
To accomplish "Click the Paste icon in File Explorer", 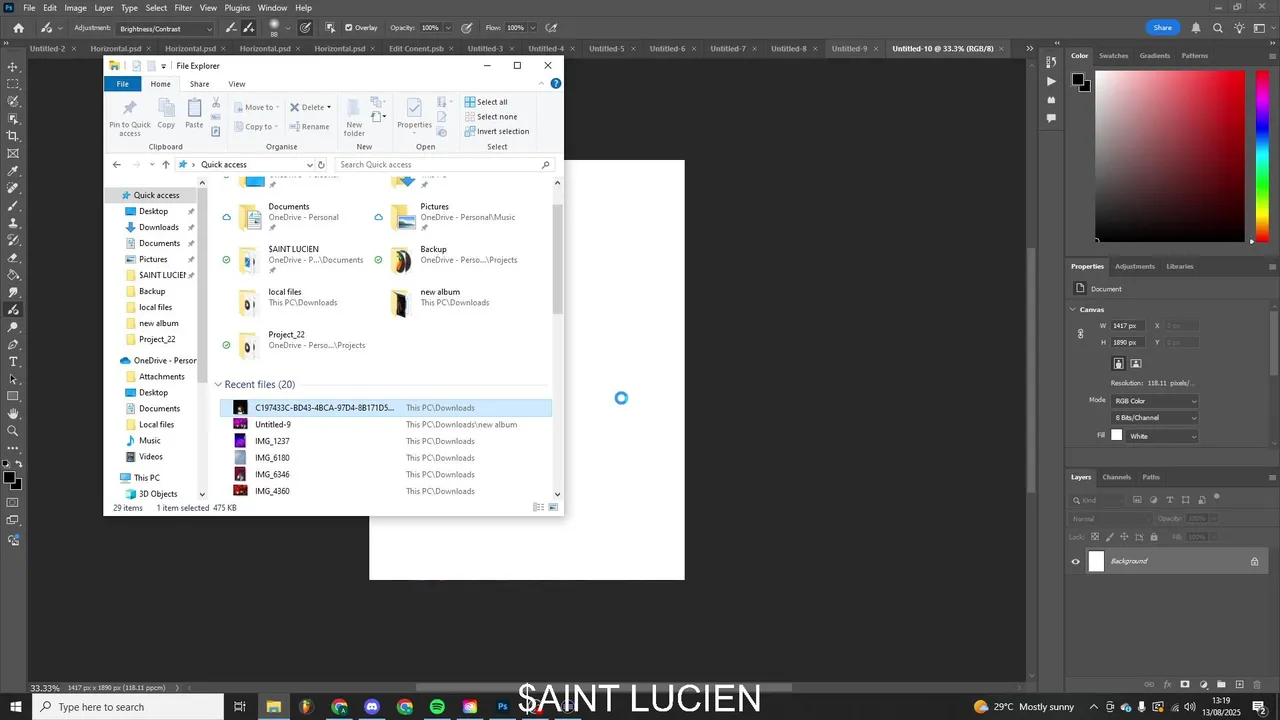I will click(x=194, y=113).
